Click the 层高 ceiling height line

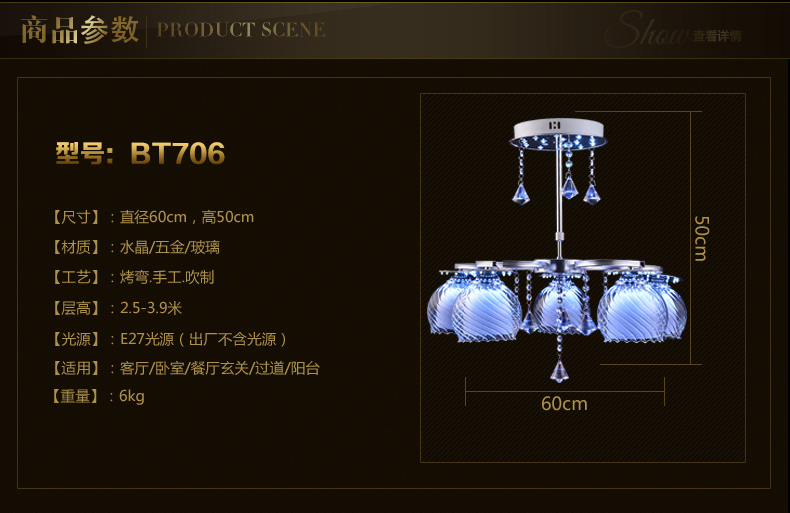point(116,308)
